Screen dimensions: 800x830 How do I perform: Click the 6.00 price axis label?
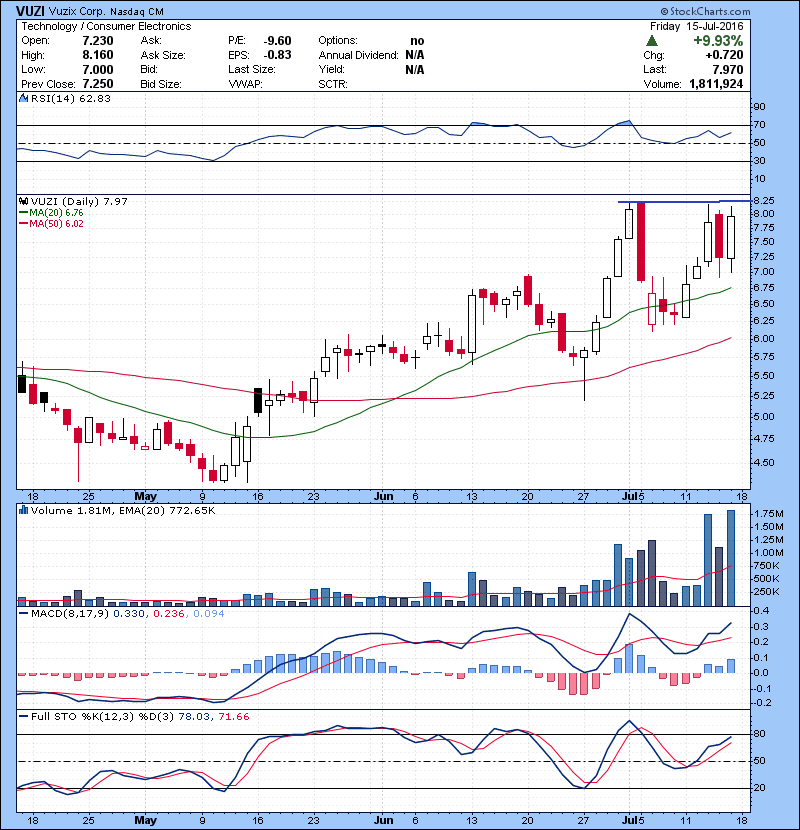click(763, 339)
